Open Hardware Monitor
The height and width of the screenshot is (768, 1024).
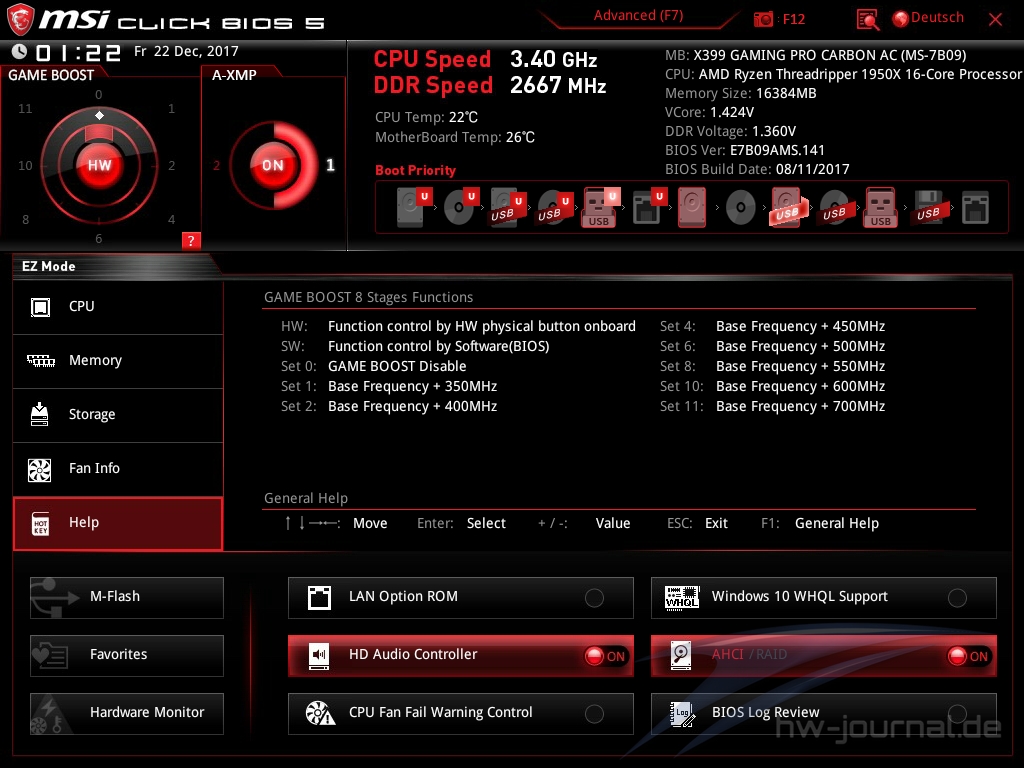point(127,713)
